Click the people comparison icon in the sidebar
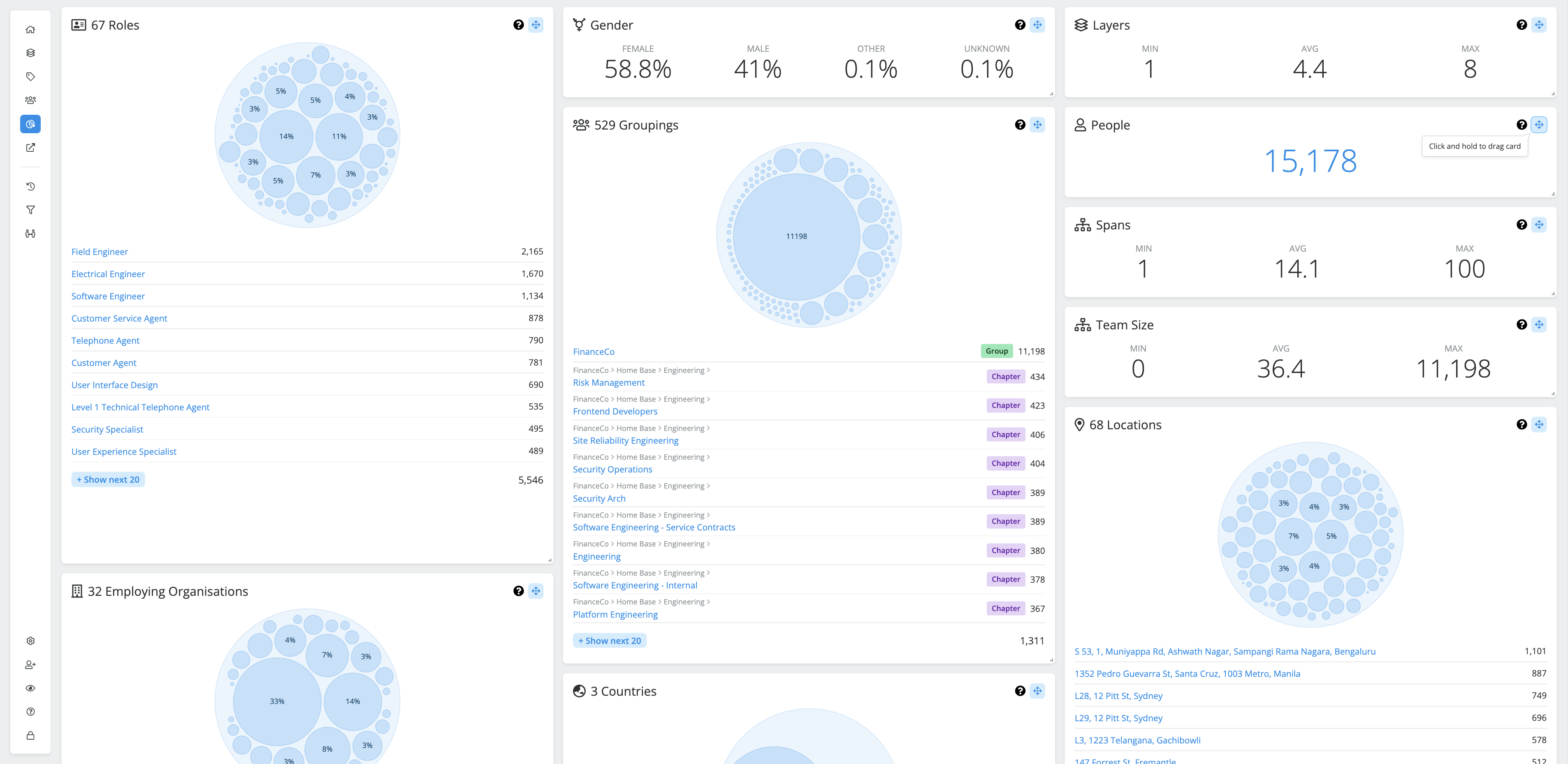This screenshot has width=1568, height=764. point(30,233)
